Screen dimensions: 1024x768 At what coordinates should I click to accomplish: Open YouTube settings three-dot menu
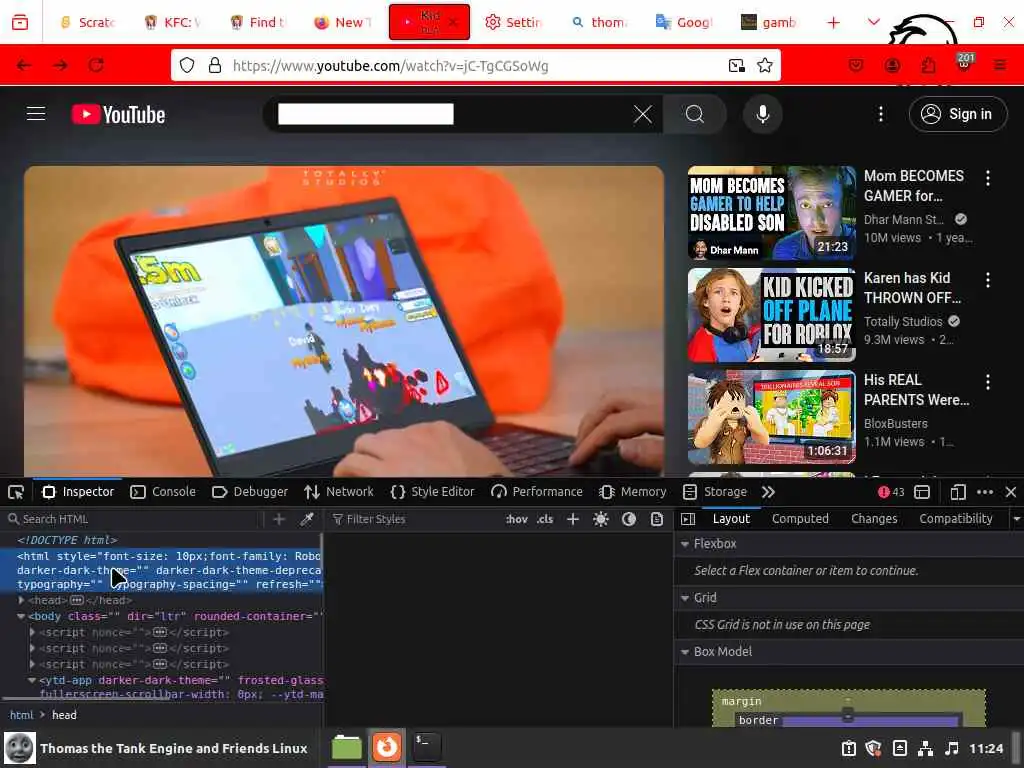880,114
